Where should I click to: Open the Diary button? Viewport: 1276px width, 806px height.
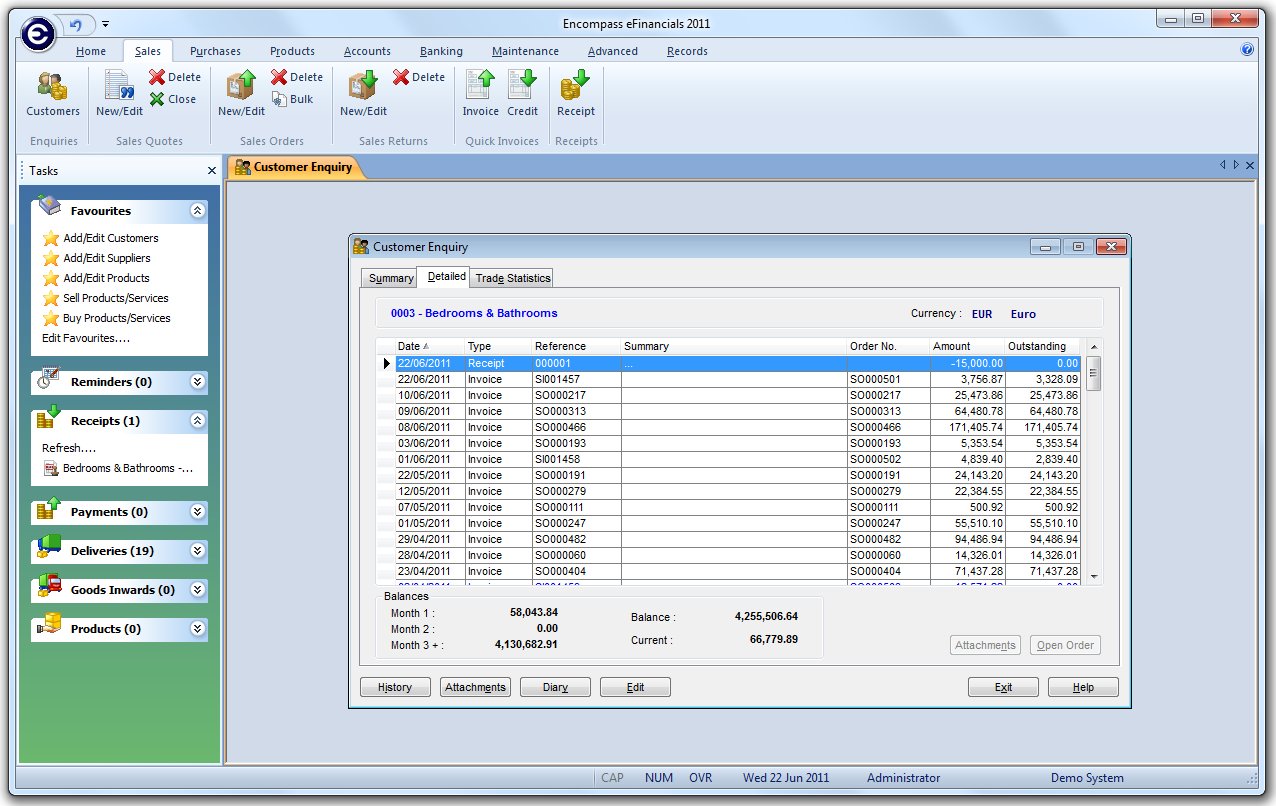[x=555, y=687]
